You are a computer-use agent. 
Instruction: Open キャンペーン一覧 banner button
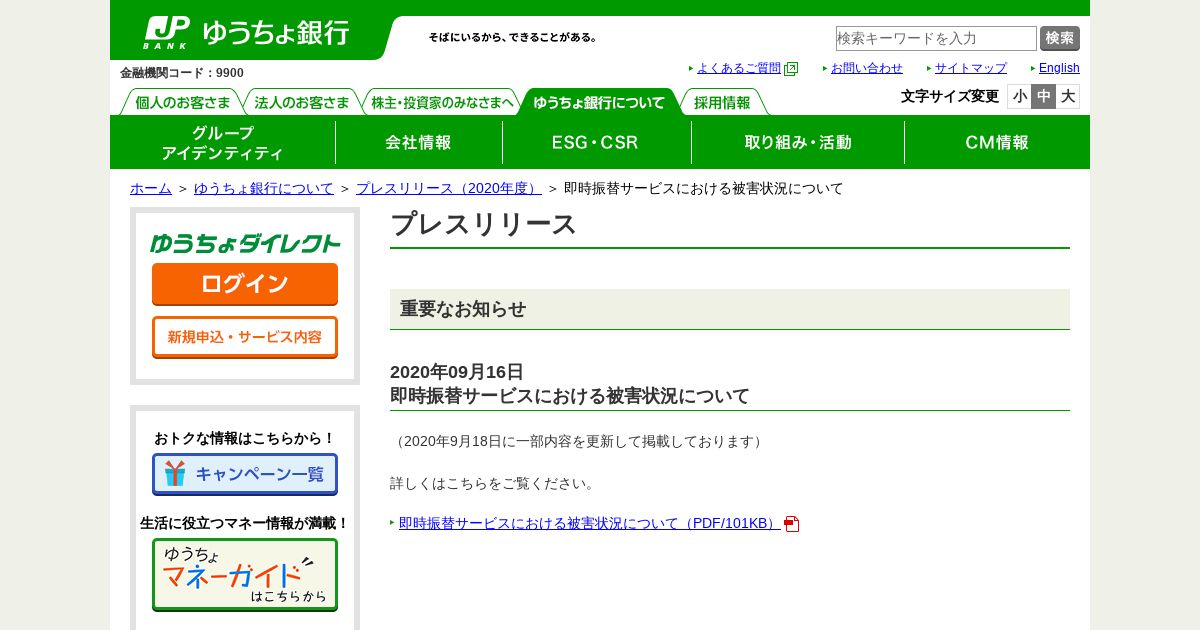[245, 474]
